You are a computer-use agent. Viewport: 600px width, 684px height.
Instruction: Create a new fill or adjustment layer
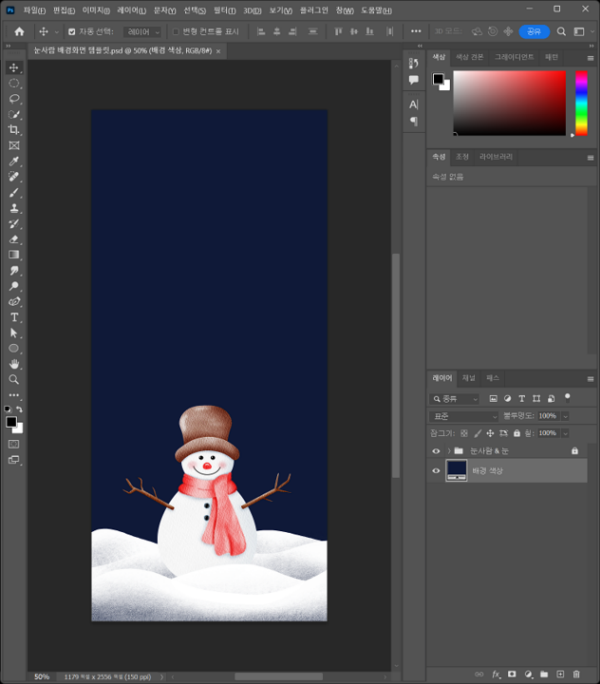click(x=528, y=674)
